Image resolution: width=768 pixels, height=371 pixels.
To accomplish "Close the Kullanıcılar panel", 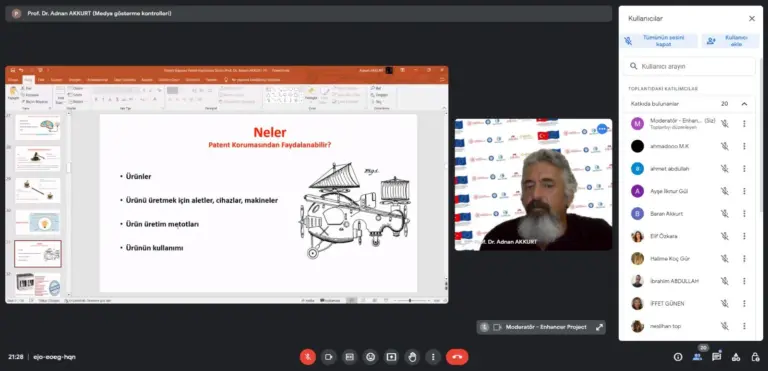I will point(752,19).
